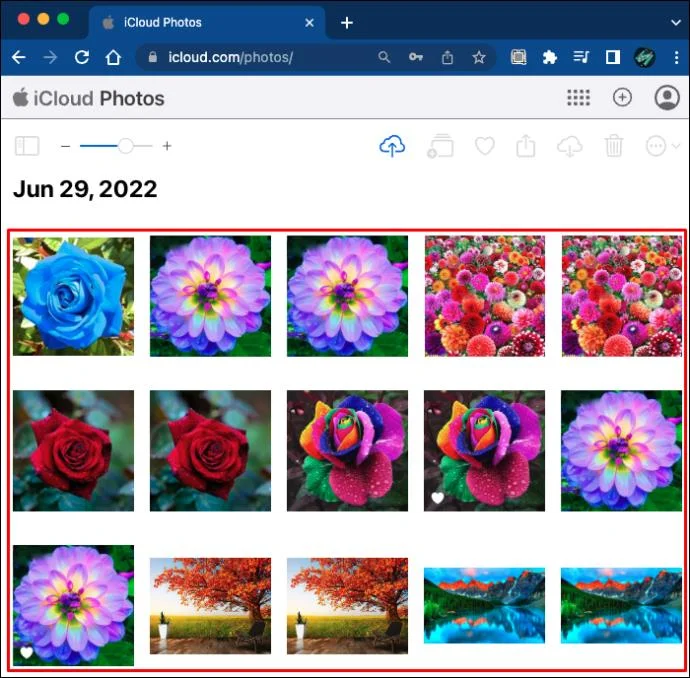Toggle favorite heart on rainbow rose photo

coord(437,498)
